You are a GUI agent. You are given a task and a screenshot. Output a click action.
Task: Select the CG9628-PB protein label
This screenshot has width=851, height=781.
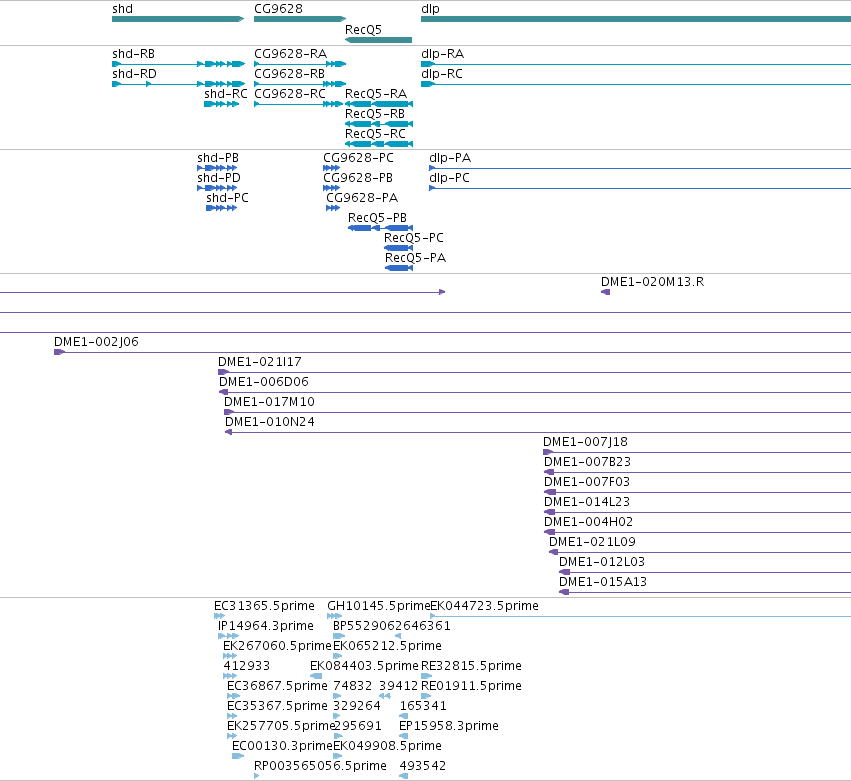358,178
